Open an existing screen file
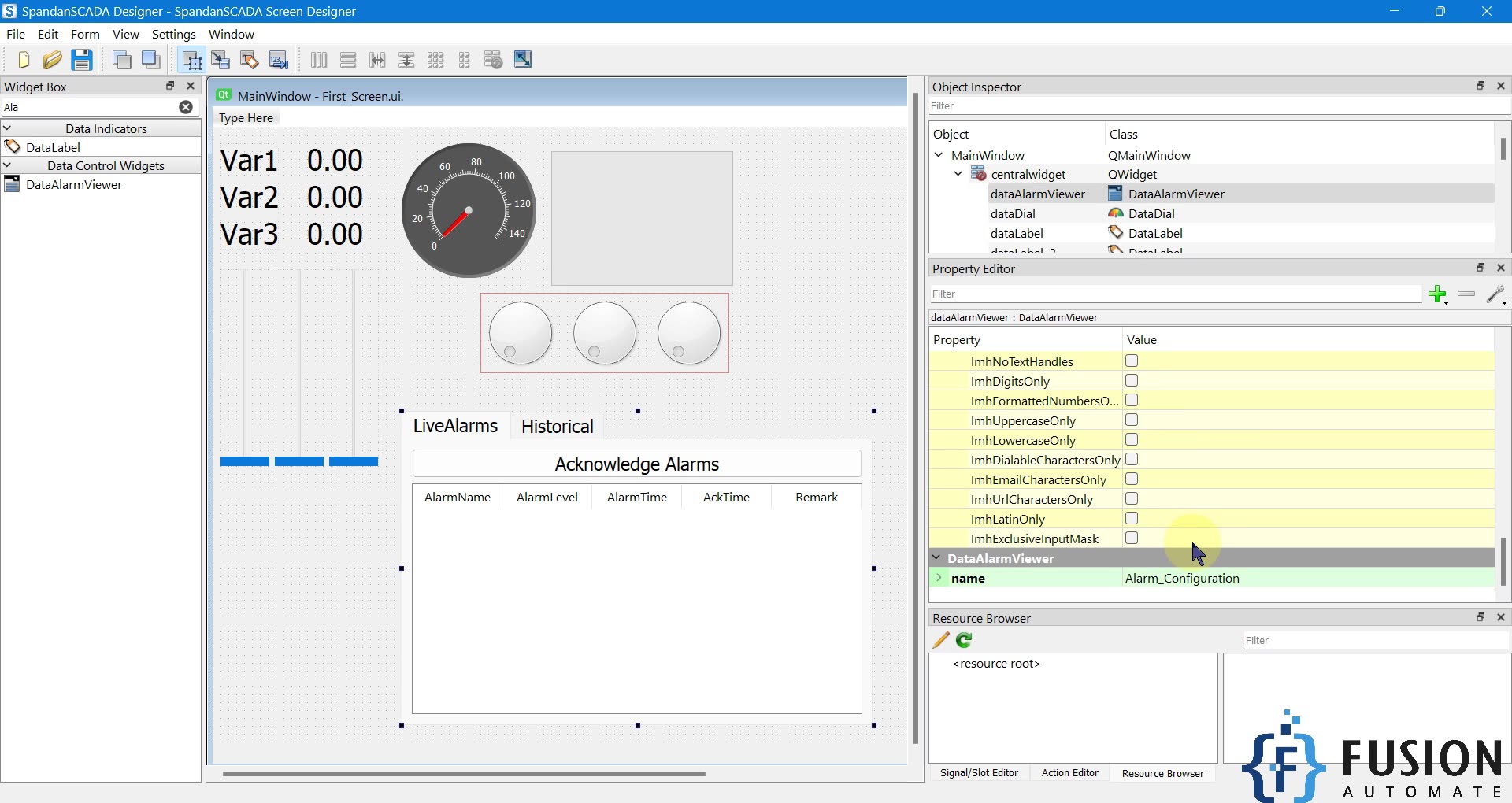Image resolution: width=1512 pixels, height=803 pixels. pos(52,59)
